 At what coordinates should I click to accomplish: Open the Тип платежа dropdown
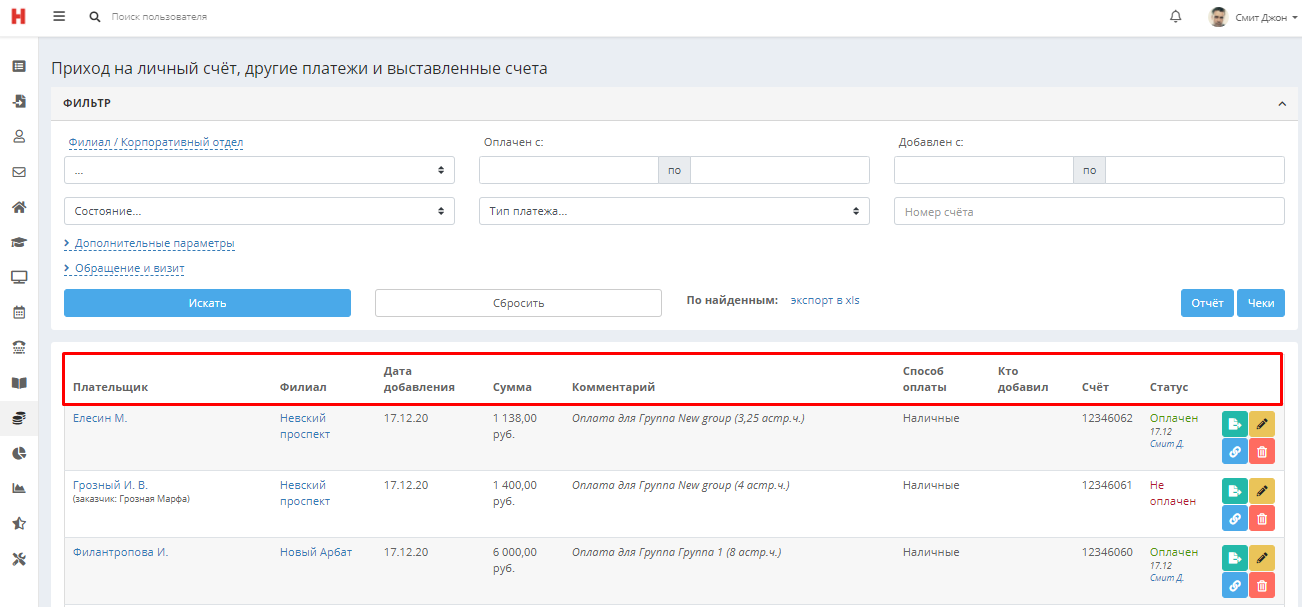(x=674, y=211)
